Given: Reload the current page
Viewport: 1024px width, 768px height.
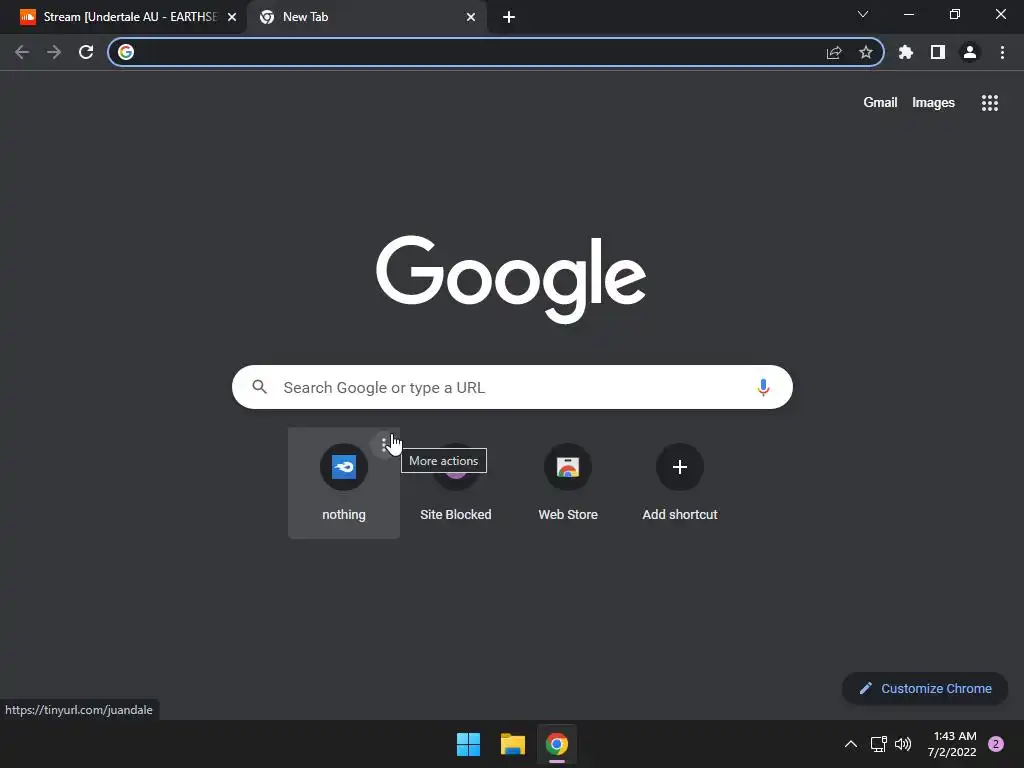Looking at the screenshot, I should tap(86, 52).
